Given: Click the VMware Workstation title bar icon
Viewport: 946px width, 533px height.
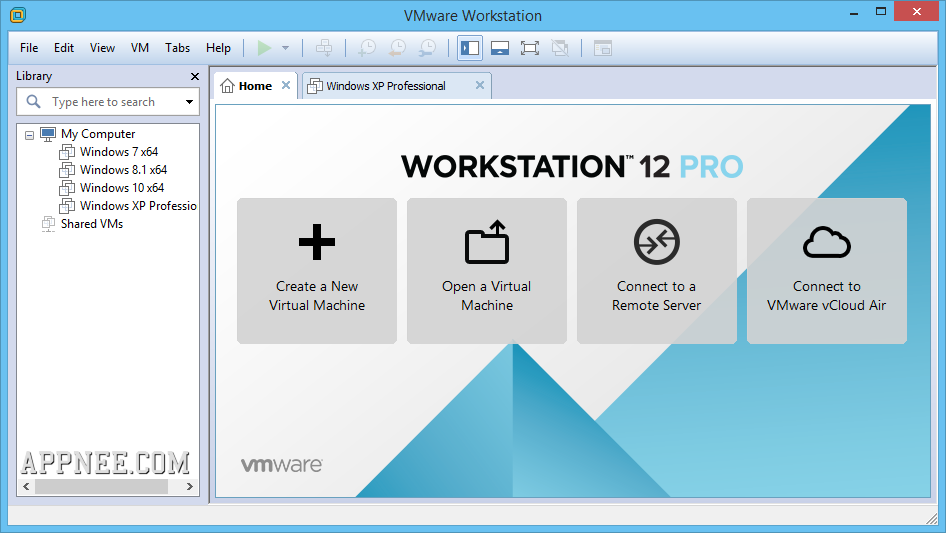Looking at the screenshot, I should click(18, 15).
